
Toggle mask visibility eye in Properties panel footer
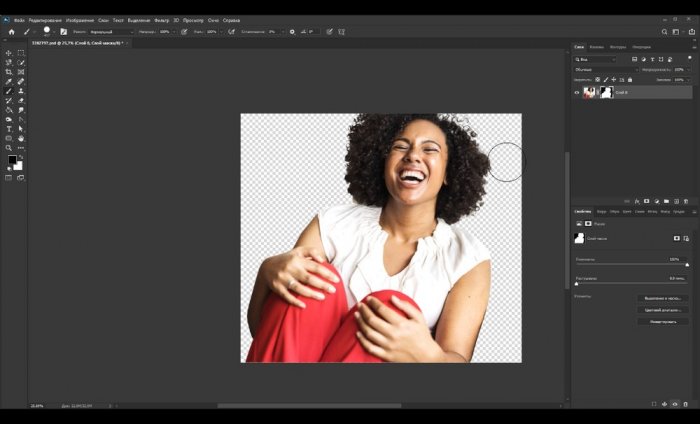676,404
